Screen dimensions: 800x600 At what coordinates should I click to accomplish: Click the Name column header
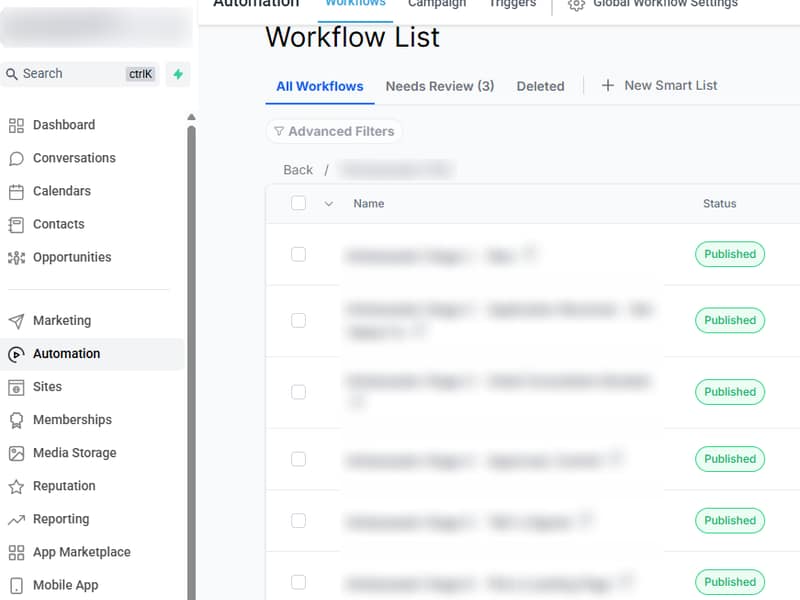pos(369,204)
